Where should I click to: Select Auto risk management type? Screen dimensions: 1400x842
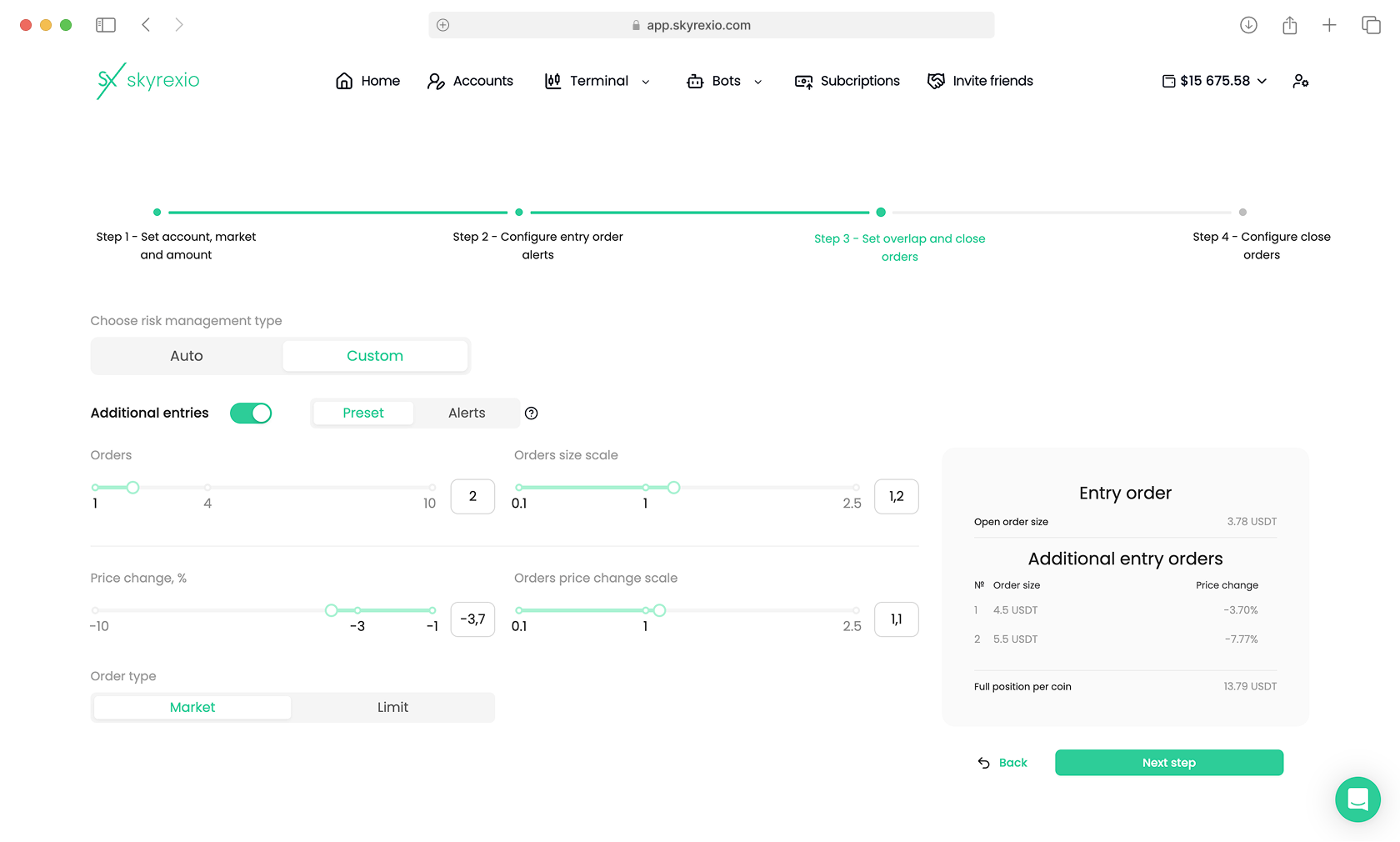click(187, 356)
